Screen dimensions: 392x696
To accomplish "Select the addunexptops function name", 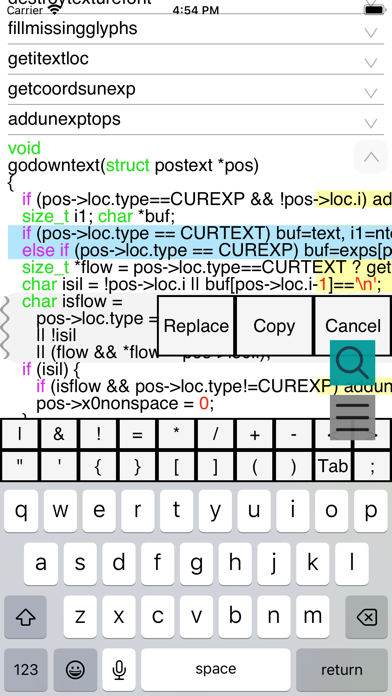I will coord(64,119).
